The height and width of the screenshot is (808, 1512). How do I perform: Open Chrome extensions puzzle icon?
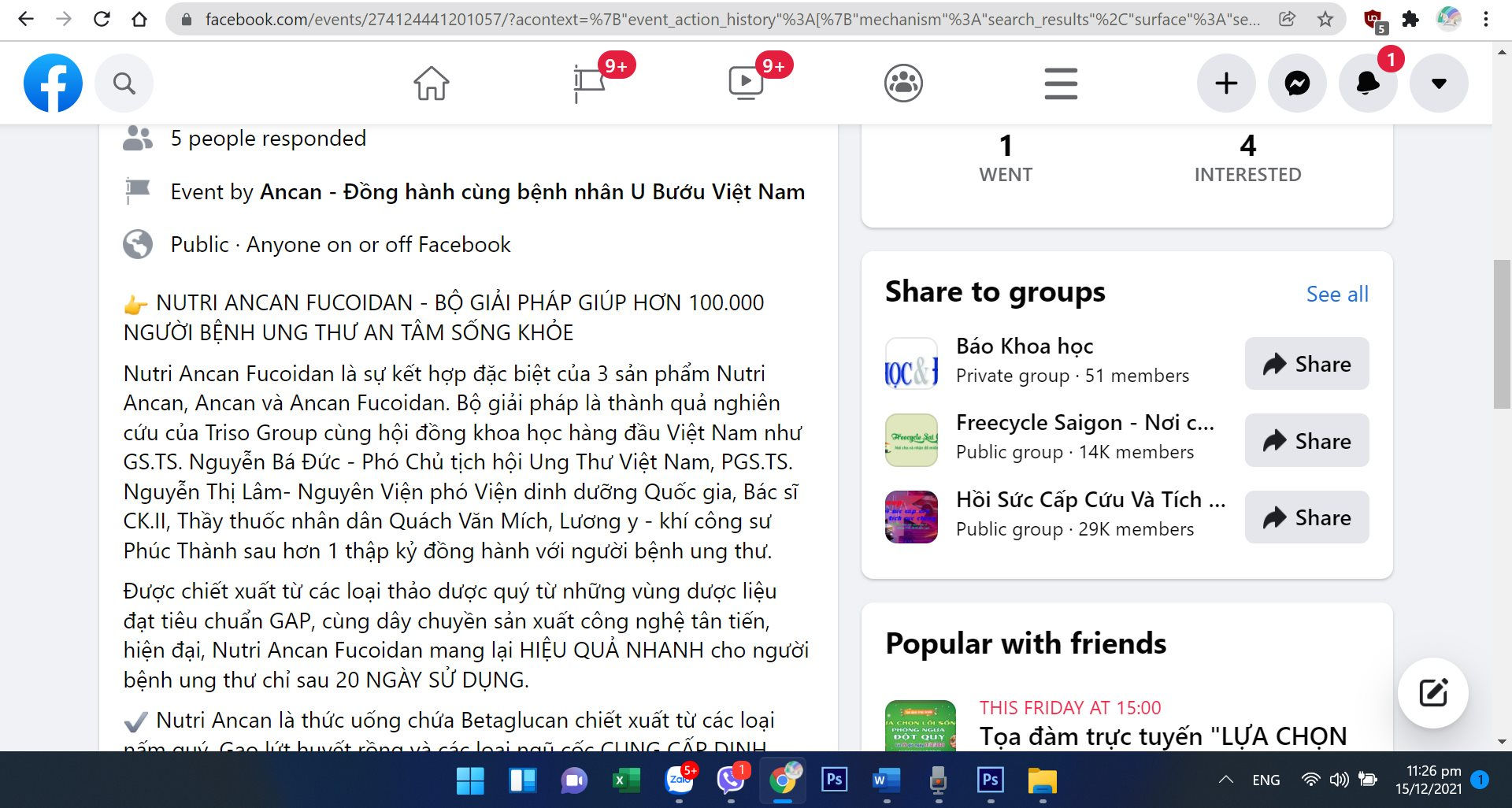[1410, 19]
